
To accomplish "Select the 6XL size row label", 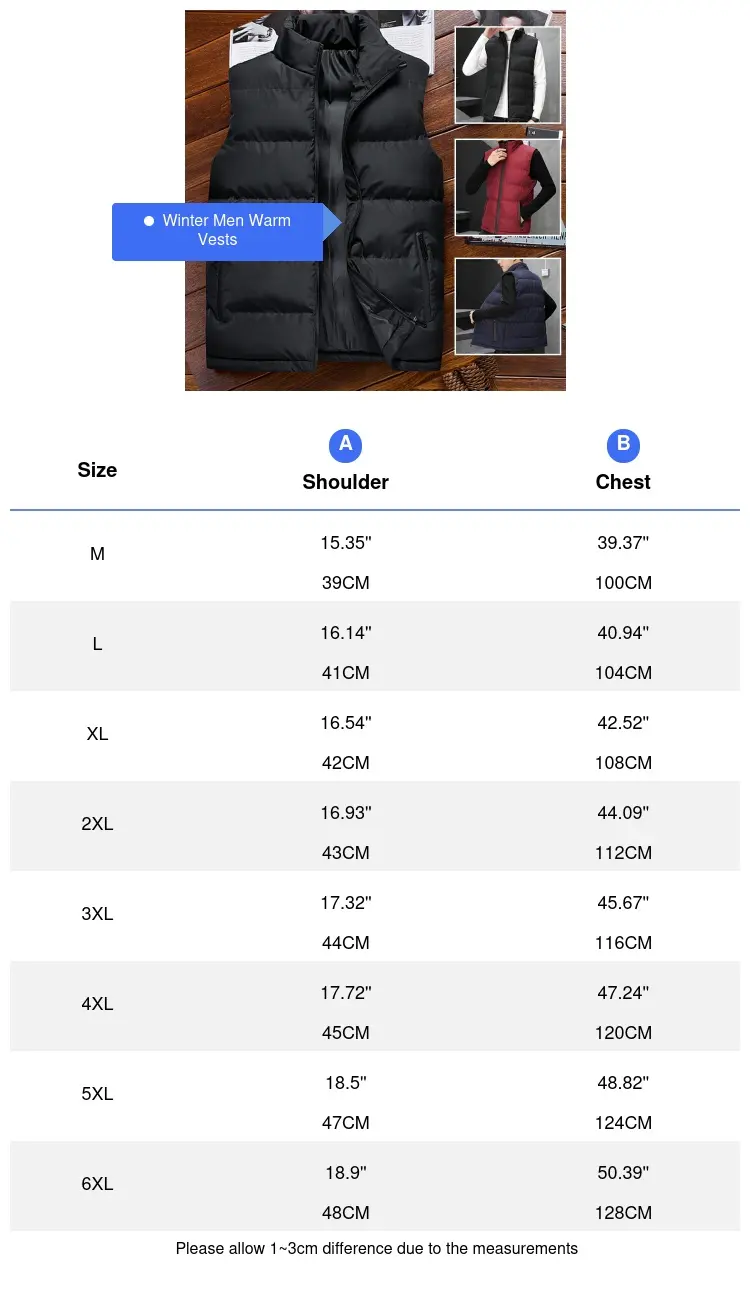I will 97,1184.
